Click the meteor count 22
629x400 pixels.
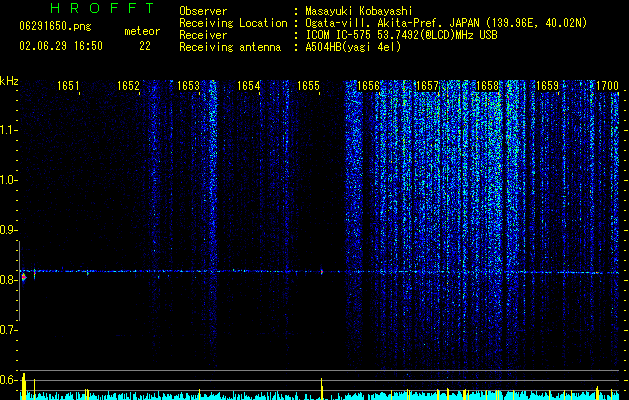pos(145,46)
